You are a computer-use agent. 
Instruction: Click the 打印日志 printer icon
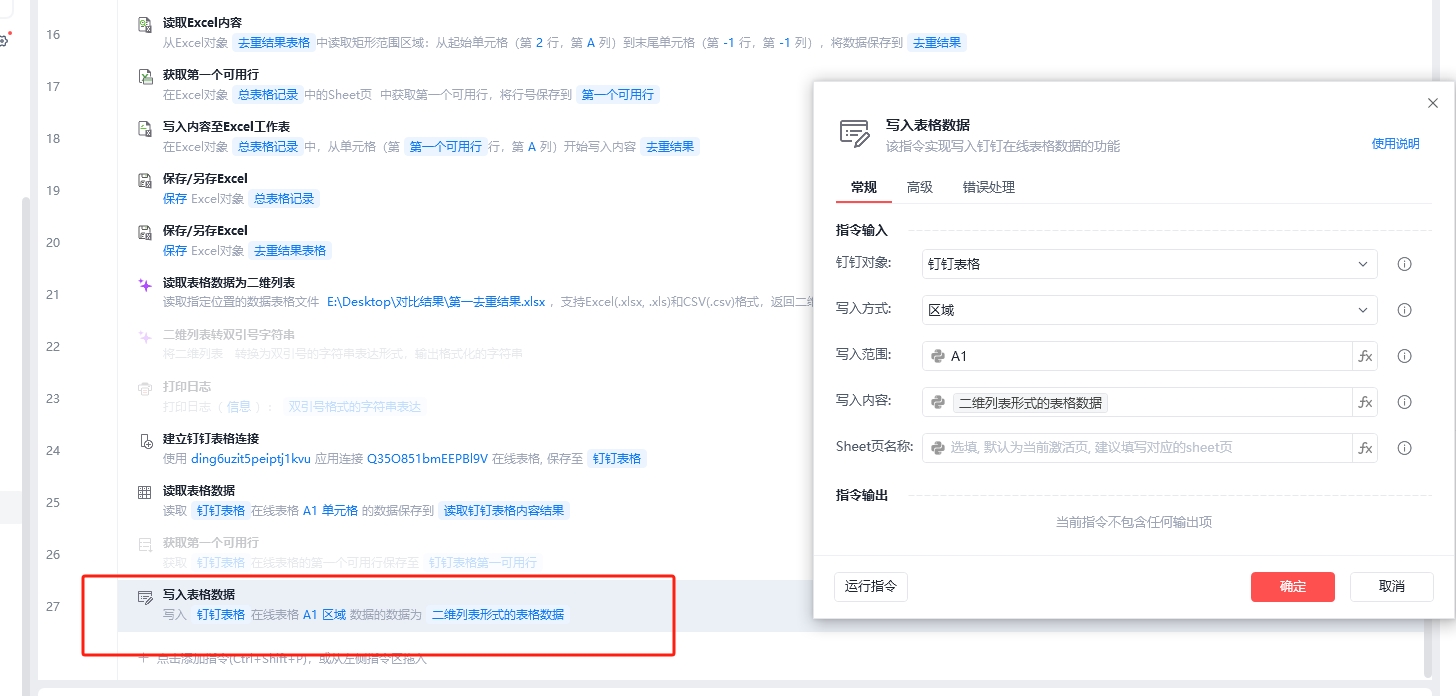(x=145, y=387)
